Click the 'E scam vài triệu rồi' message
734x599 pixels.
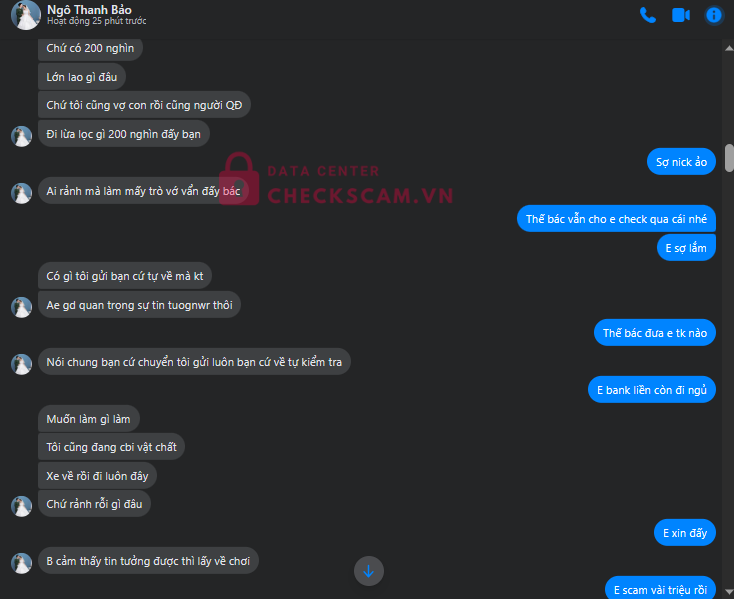tap(660, 588)
